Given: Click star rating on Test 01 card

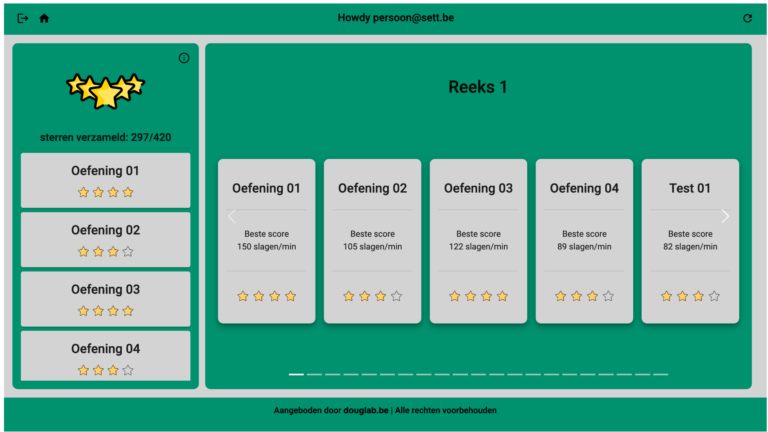Looking at the screenshot, I should pyautogui.click(x=690, y=296).
